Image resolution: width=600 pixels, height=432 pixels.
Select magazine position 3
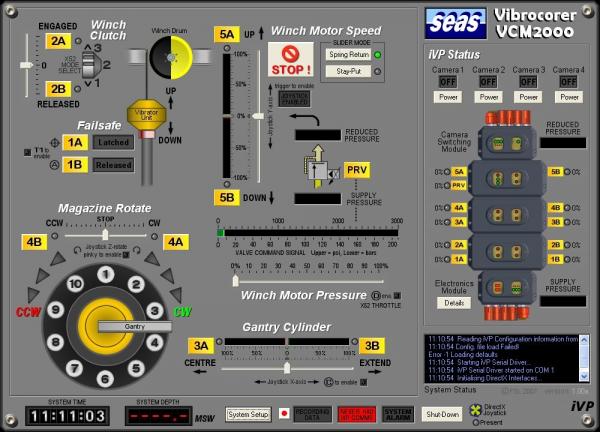155,311
